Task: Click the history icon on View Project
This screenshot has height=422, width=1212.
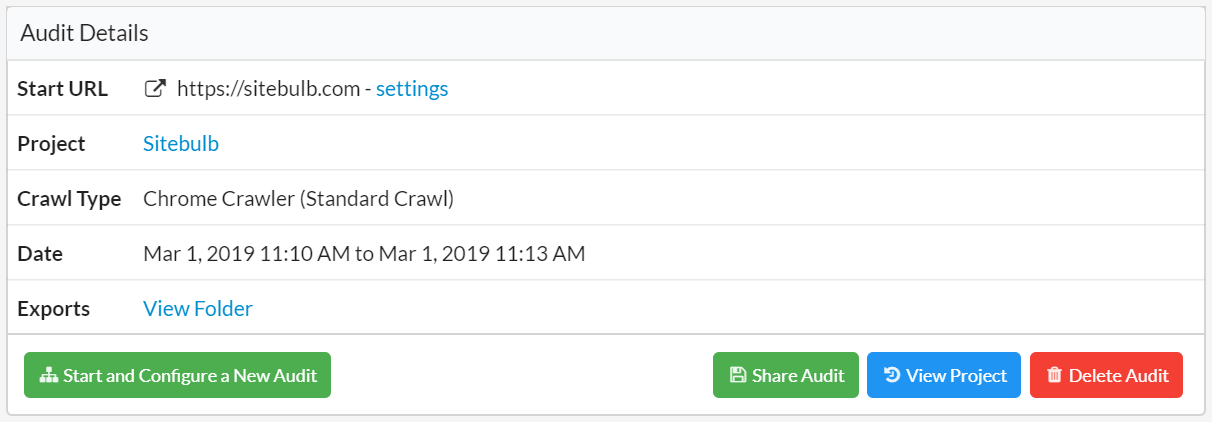Action: pyautogui.click(x=892, y=376)
